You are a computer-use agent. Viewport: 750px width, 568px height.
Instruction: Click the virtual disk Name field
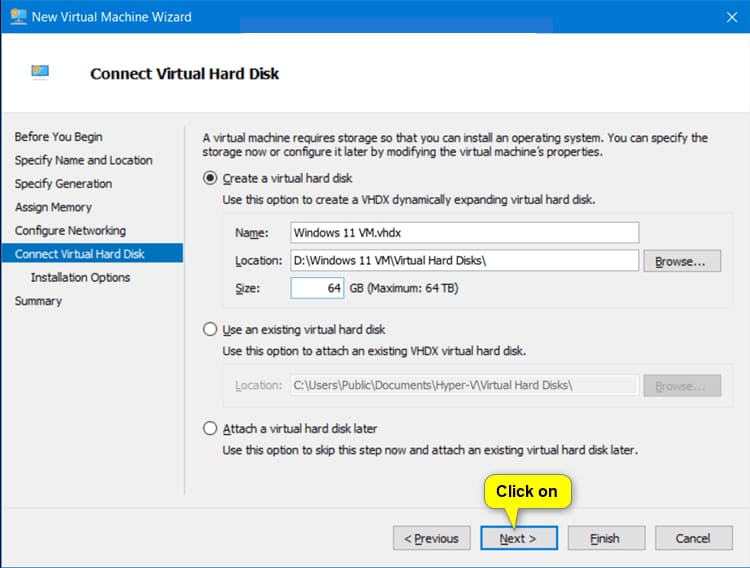point(464,232)
